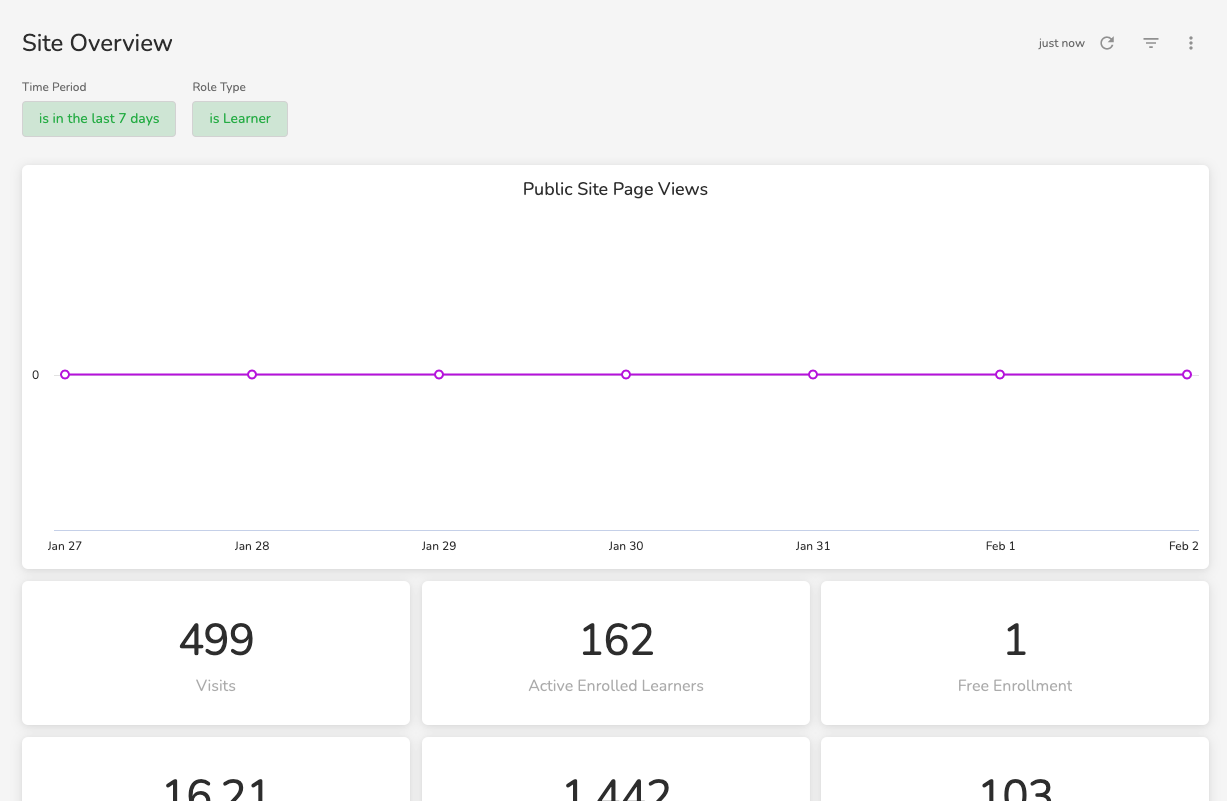1227x801 pixels.
Task: Open the three-dot dashboard actions menu
Action: (x=1191, y=43)
